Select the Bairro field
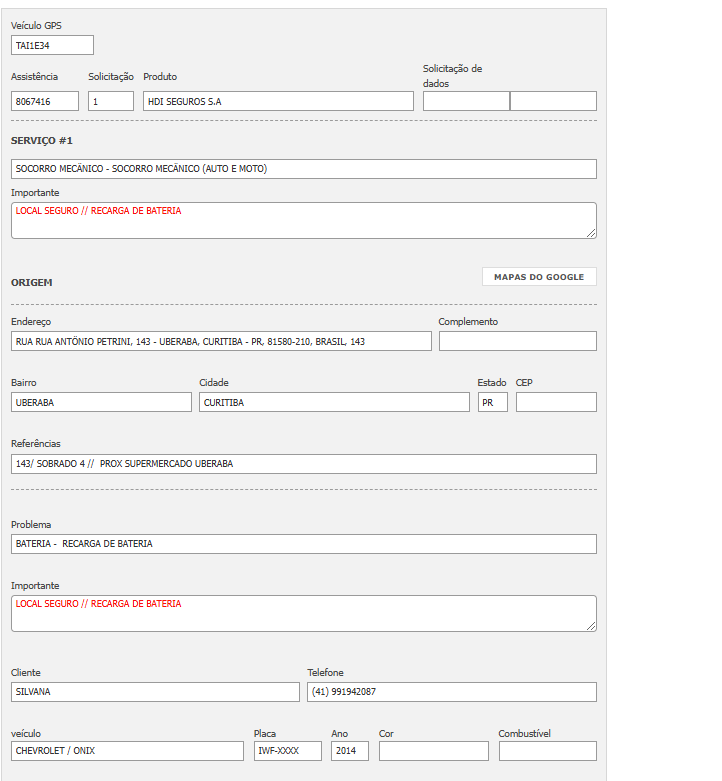The width and height of the screenshot is (722, 781). [101, 402]
